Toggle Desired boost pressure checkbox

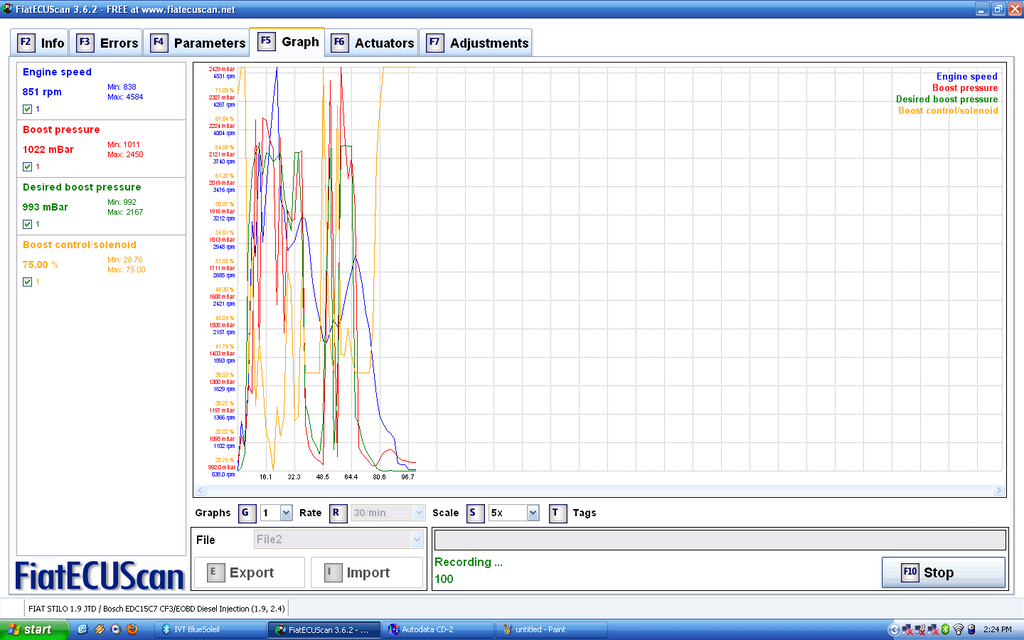click(27, 224)
